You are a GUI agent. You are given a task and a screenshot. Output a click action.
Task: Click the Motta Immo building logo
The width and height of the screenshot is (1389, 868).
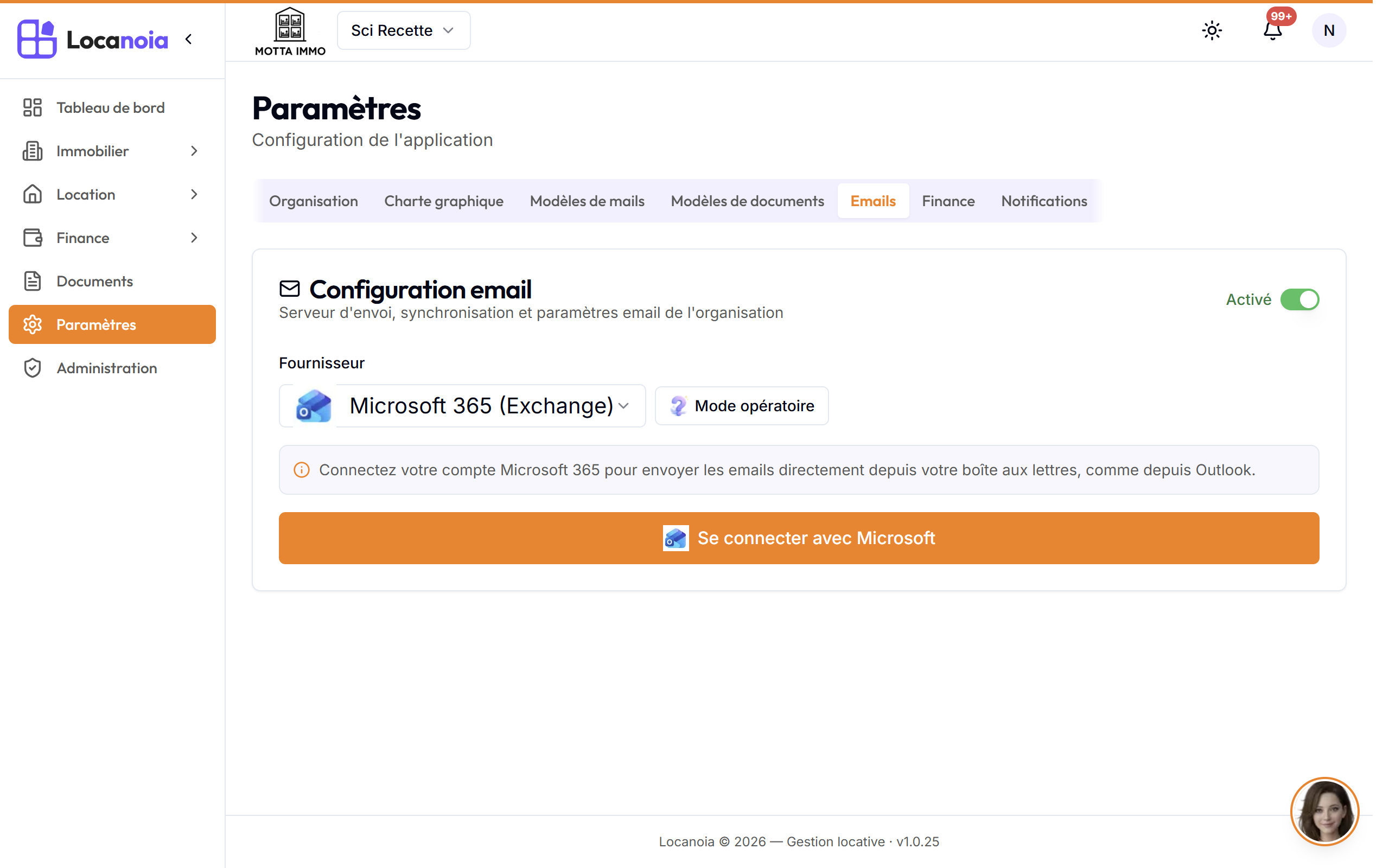[x=290, y=31]
